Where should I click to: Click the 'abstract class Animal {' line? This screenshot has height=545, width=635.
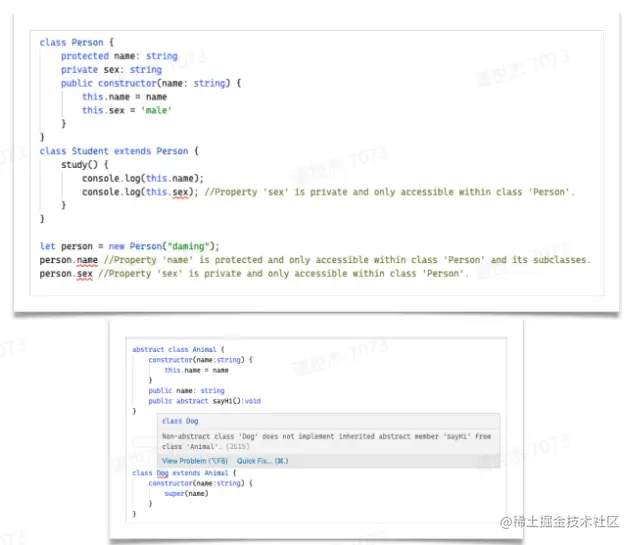[x=178, y=349]
